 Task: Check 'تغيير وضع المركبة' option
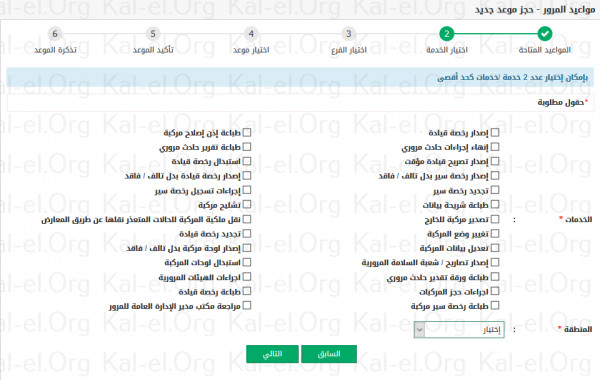pos(495,233)
